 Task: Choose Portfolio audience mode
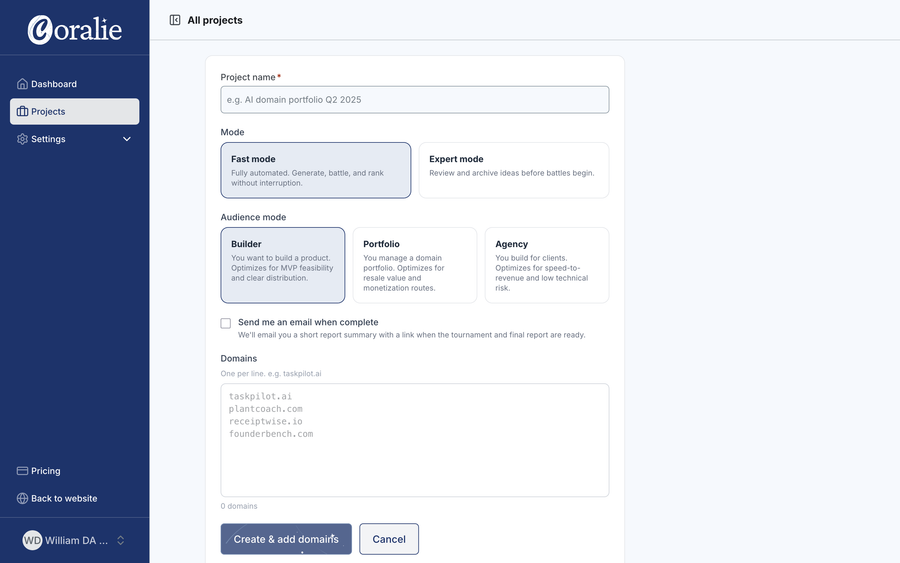(414, 265)
